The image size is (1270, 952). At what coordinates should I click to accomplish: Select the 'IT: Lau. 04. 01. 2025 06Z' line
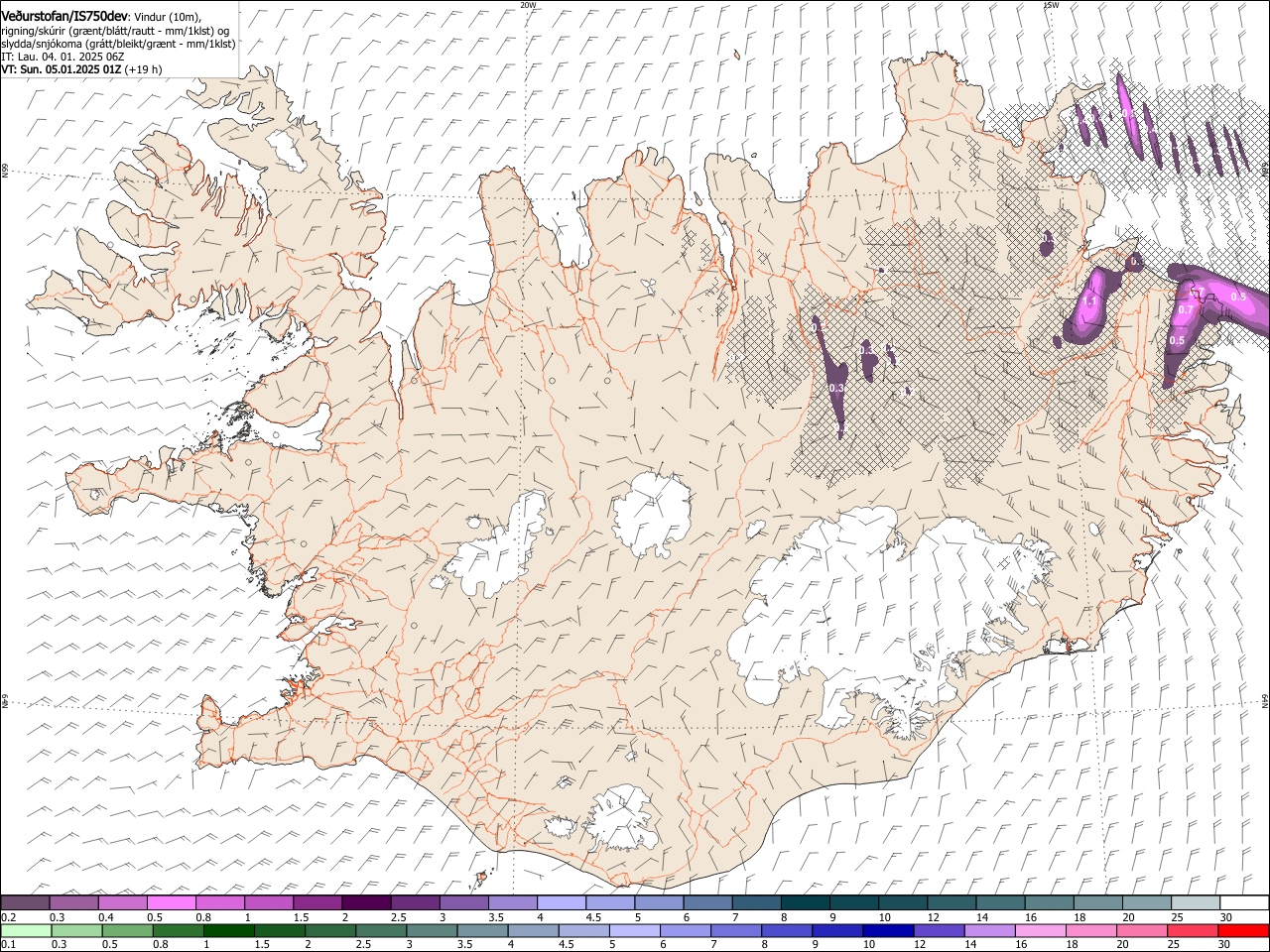tap(63, 57)
